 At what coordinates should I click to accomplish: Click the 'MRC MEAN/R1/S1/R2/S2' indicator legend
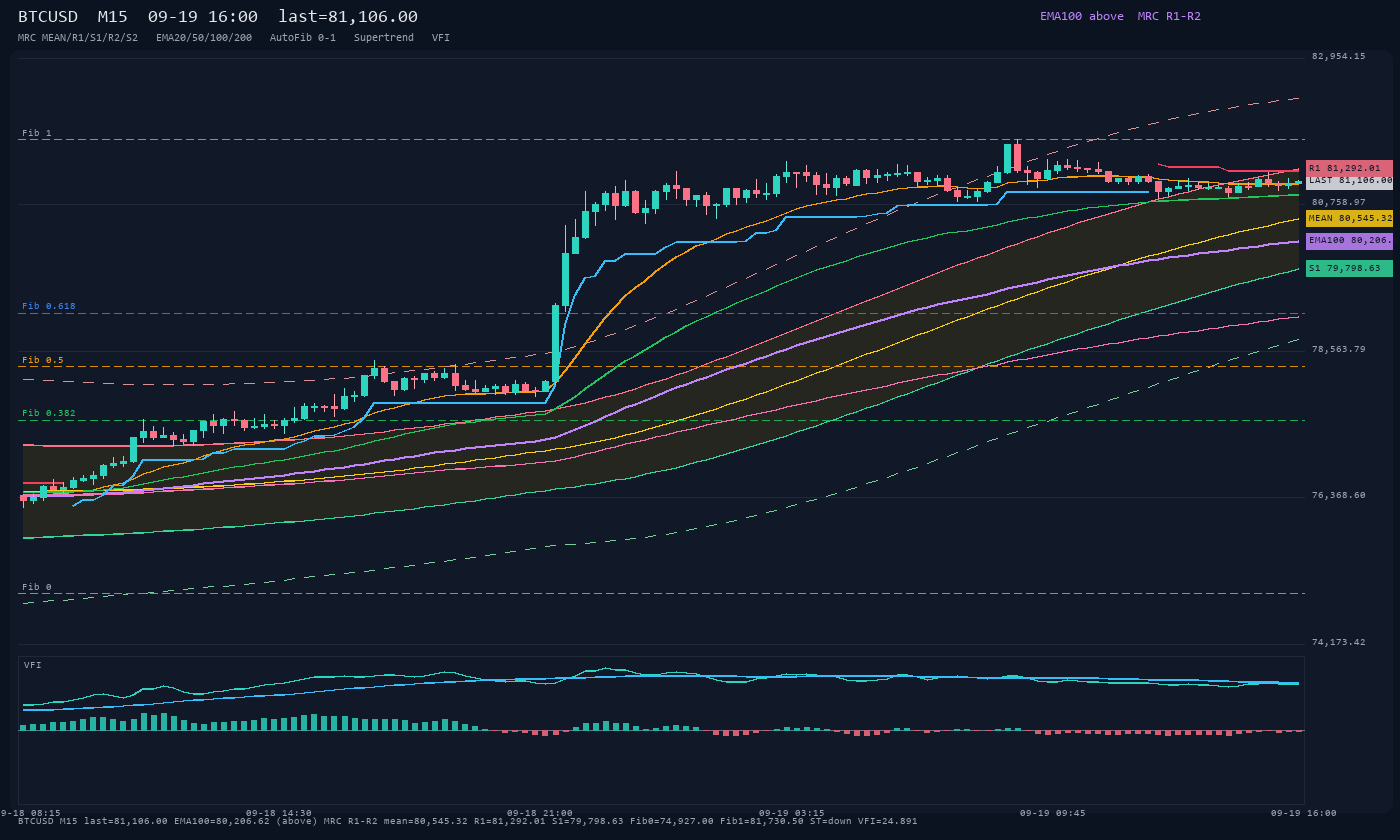pos(78,37)
